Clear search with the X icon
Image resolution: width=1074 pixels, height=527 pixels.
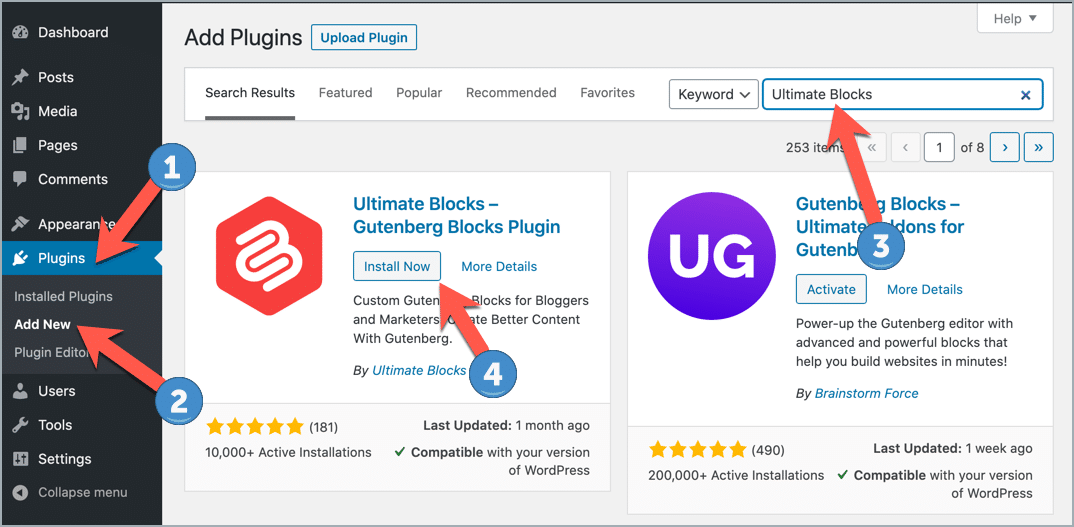click(1025, 95)
